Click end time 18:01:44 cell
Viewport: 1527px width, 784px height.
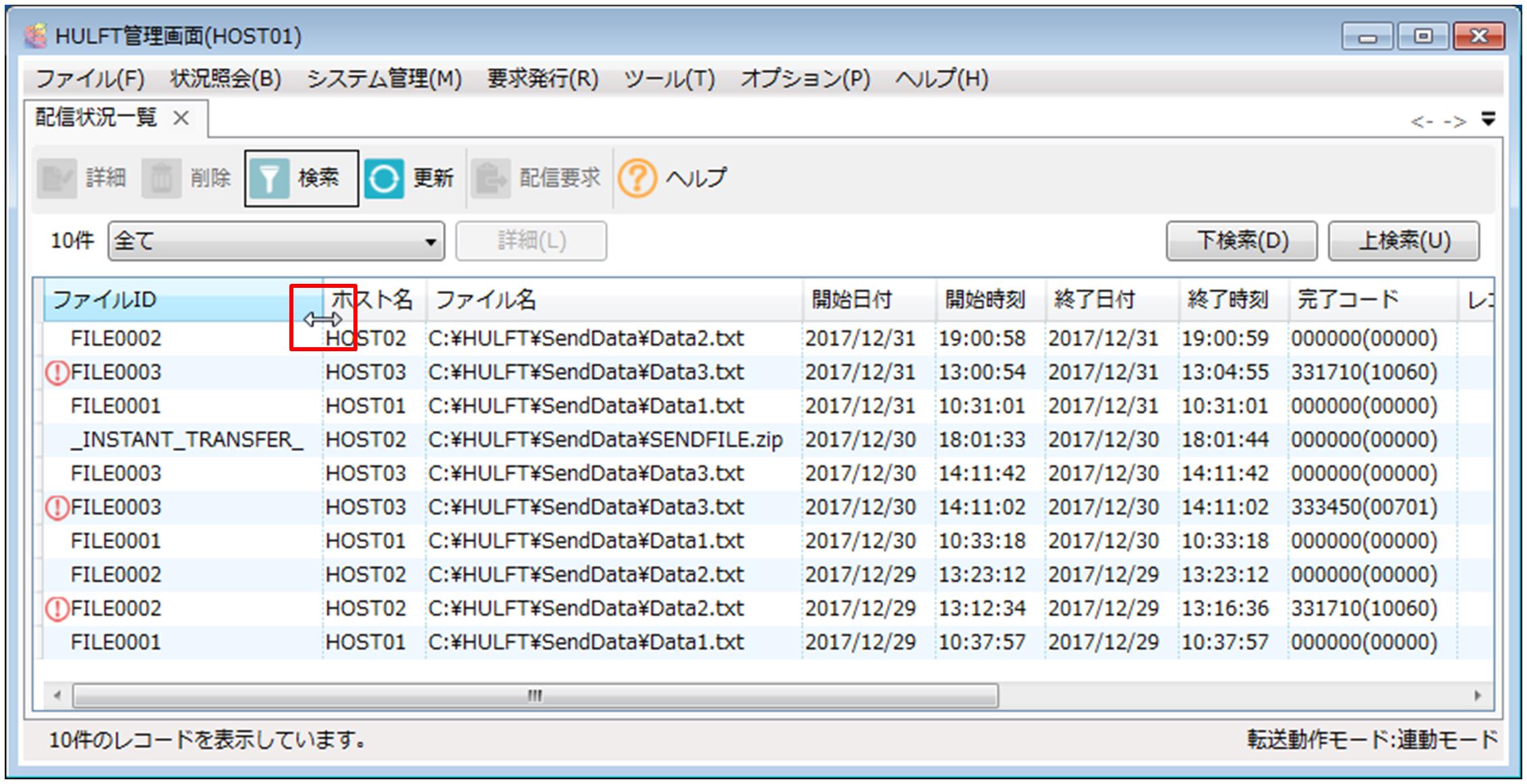tap(1225, 440)
